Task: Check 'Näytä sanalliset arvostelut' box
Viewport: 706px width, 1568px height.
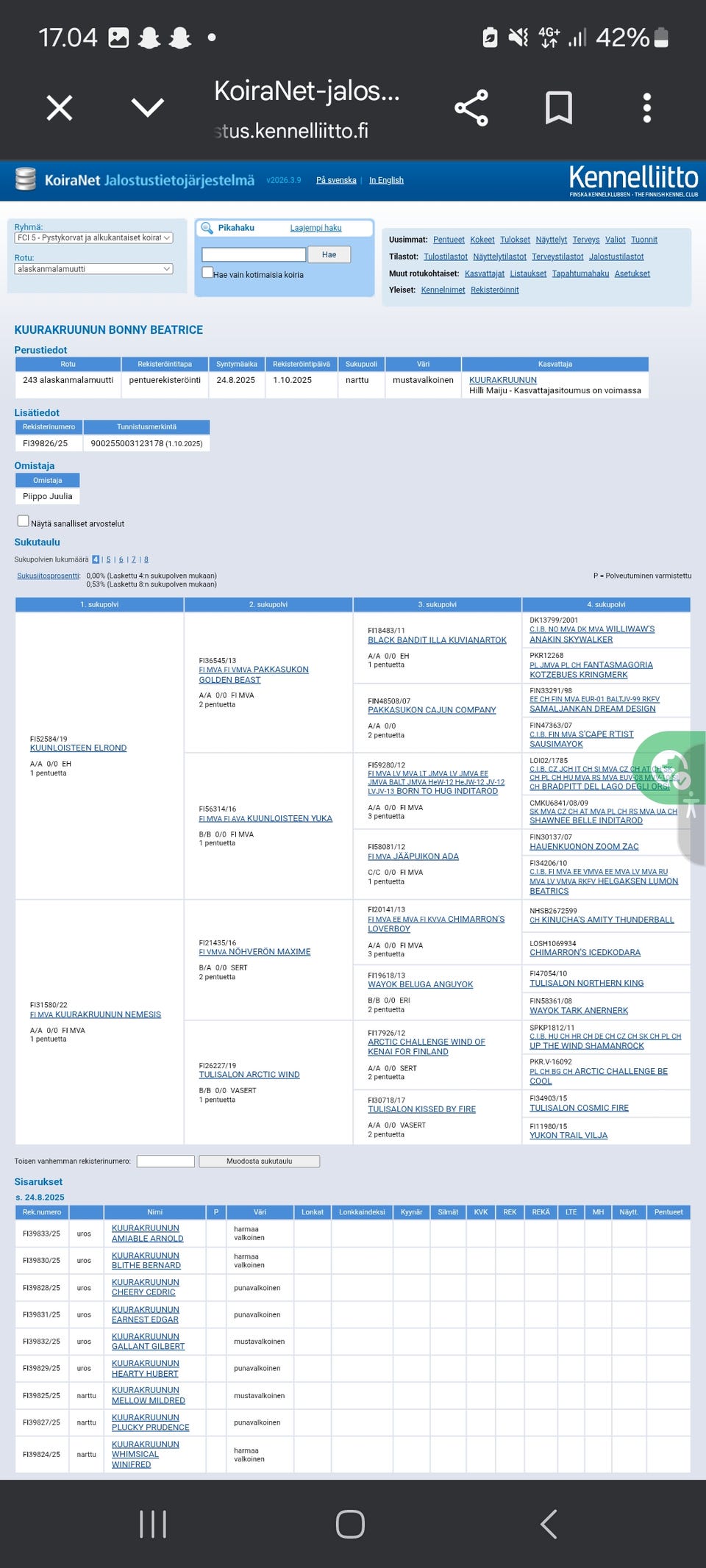Action: pyautogui.click(x=23, y=521)
